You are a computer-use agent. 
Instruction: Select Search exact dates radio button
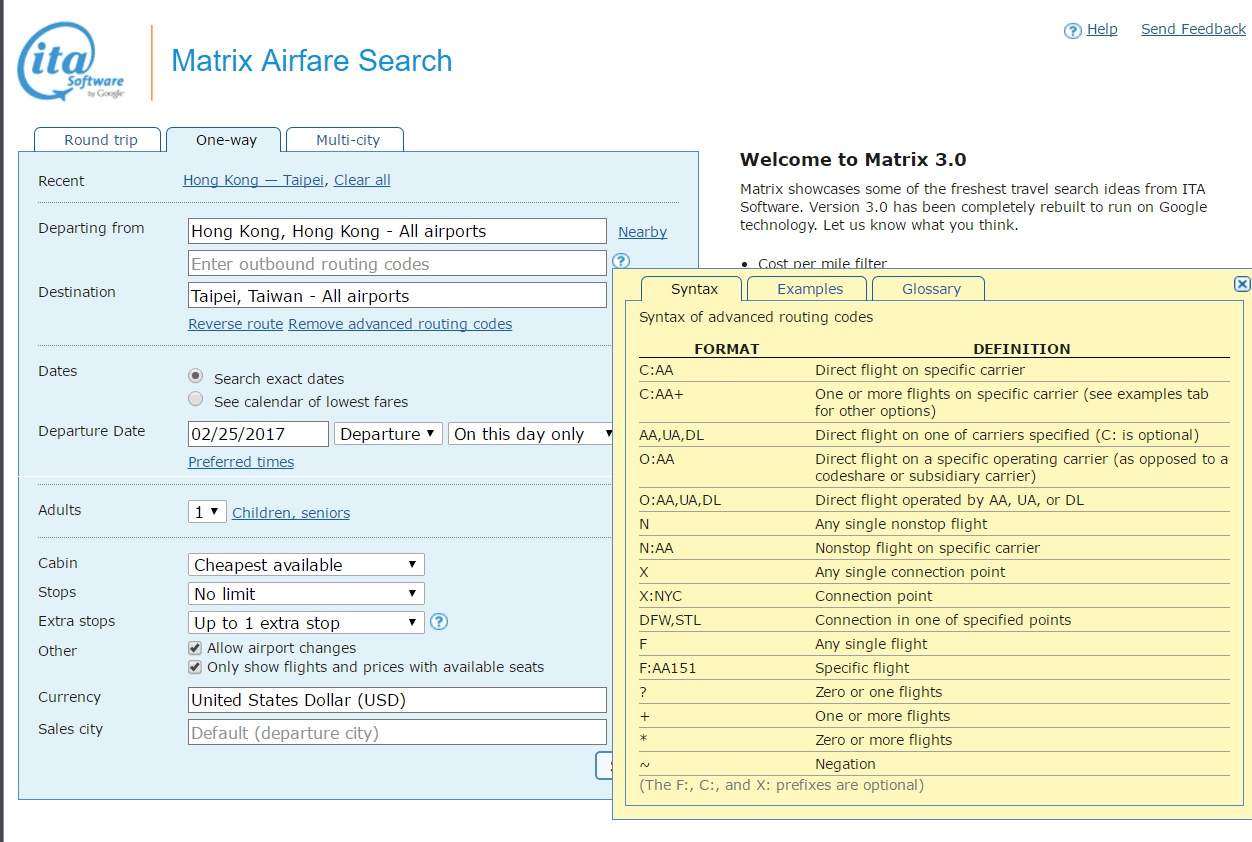tap(196, 376)
